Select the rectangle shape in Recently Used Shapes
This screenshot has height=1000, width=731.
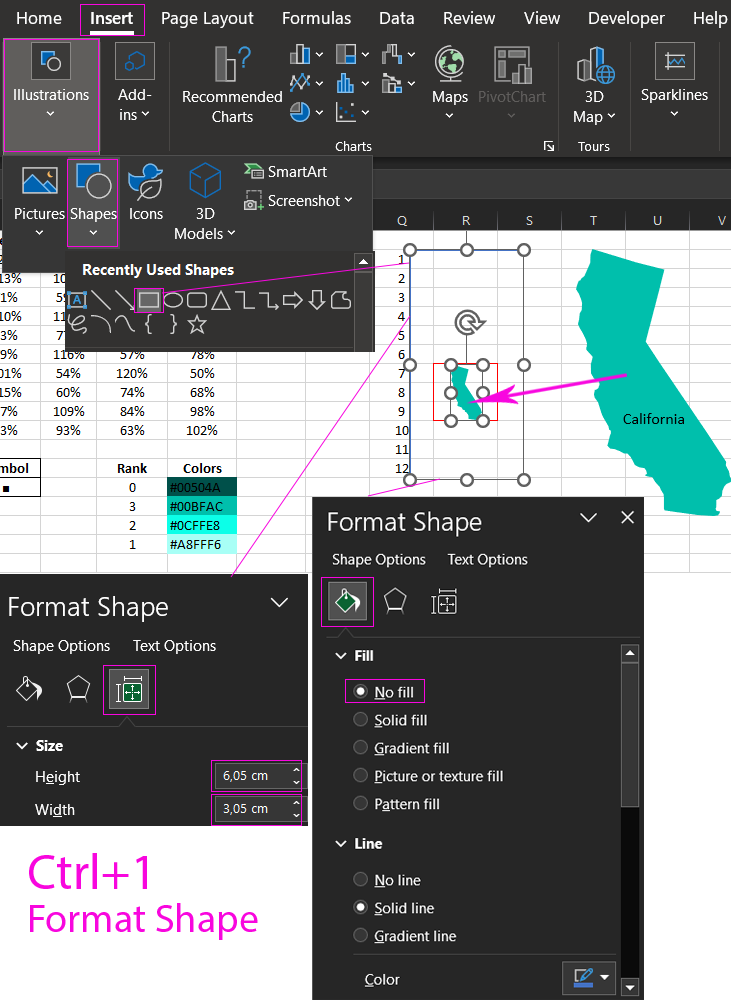(149, 299)
